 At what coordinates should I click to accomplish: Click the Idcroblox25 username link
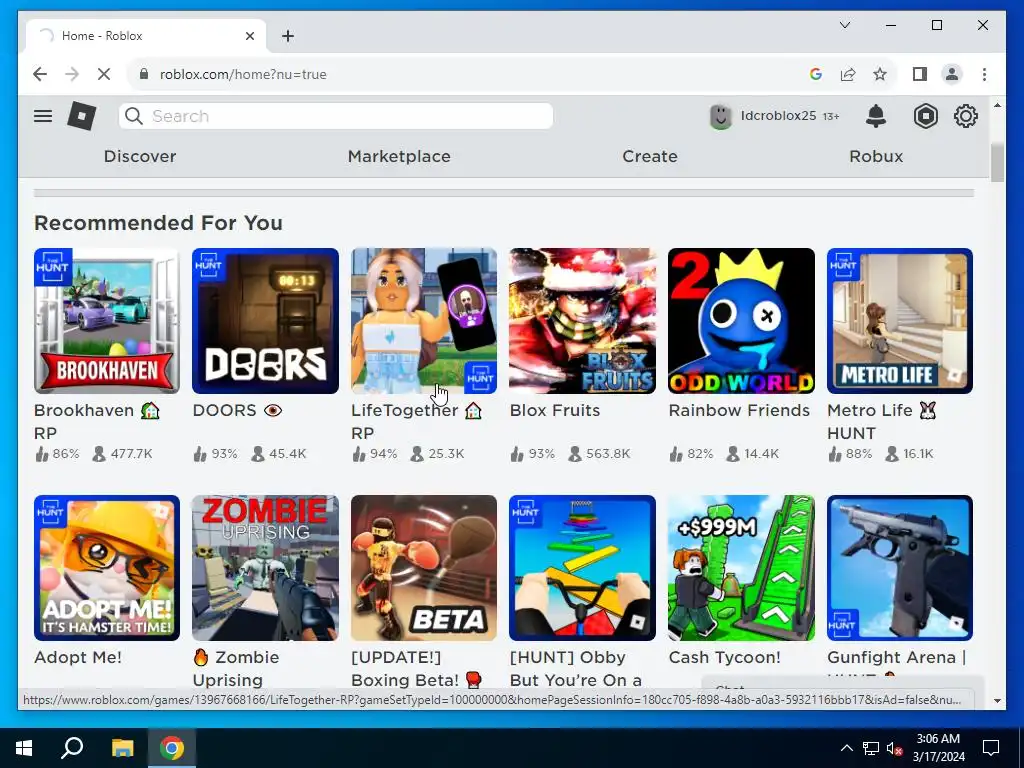tap(778, 116)
